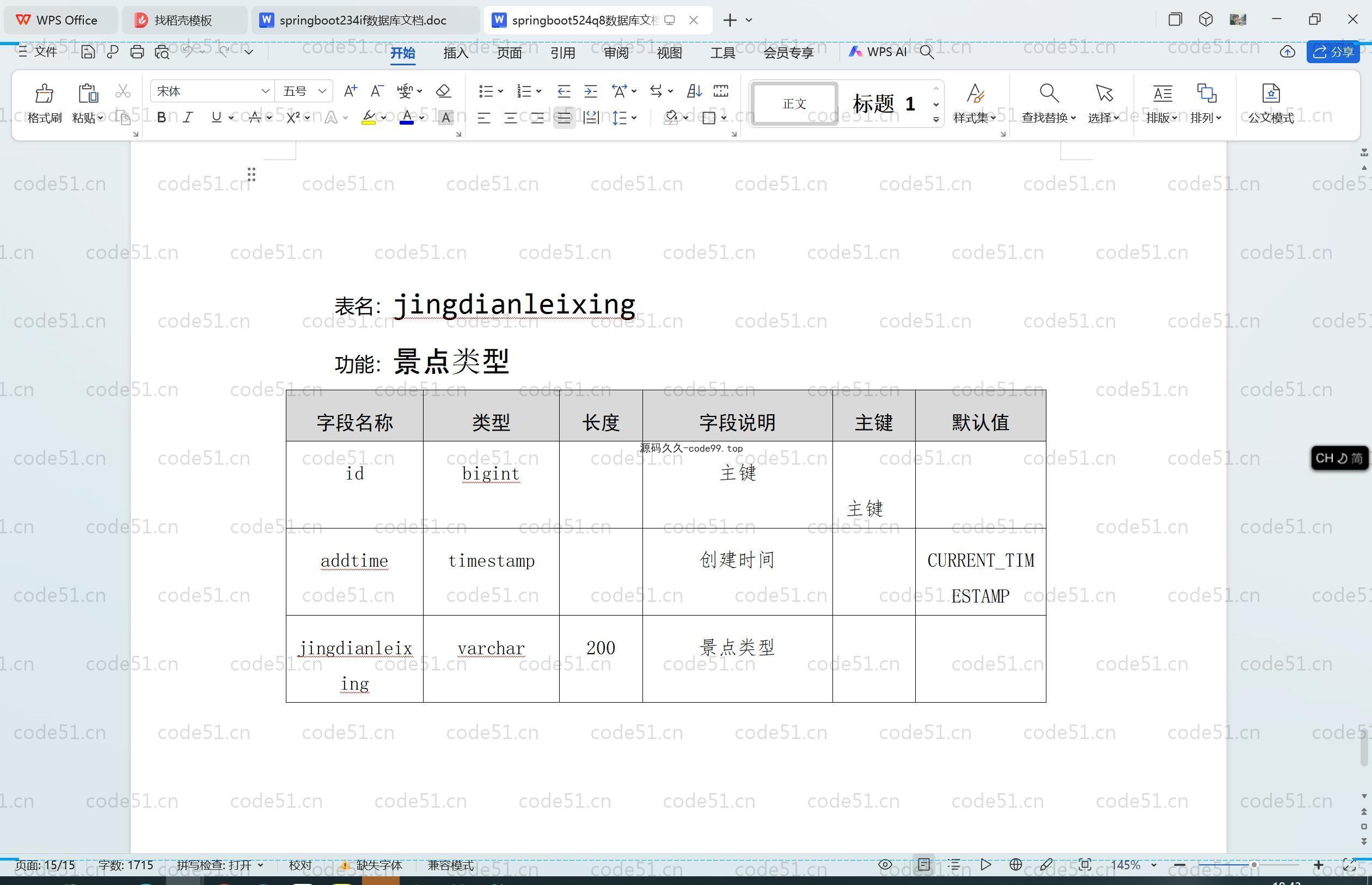Expand line spacing options arrow
Screen dimensions: 1372x885
click(x=634, y=118)
